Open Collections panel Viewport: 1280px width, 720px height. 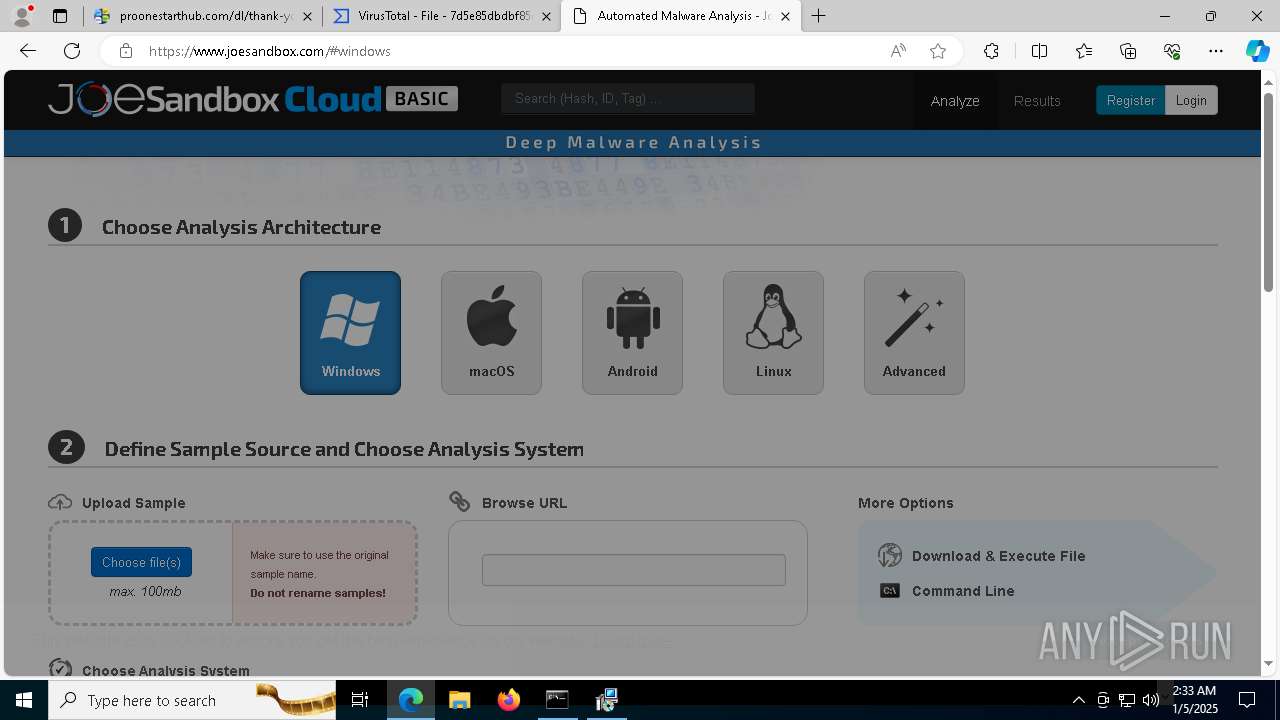pos(1128,51)
